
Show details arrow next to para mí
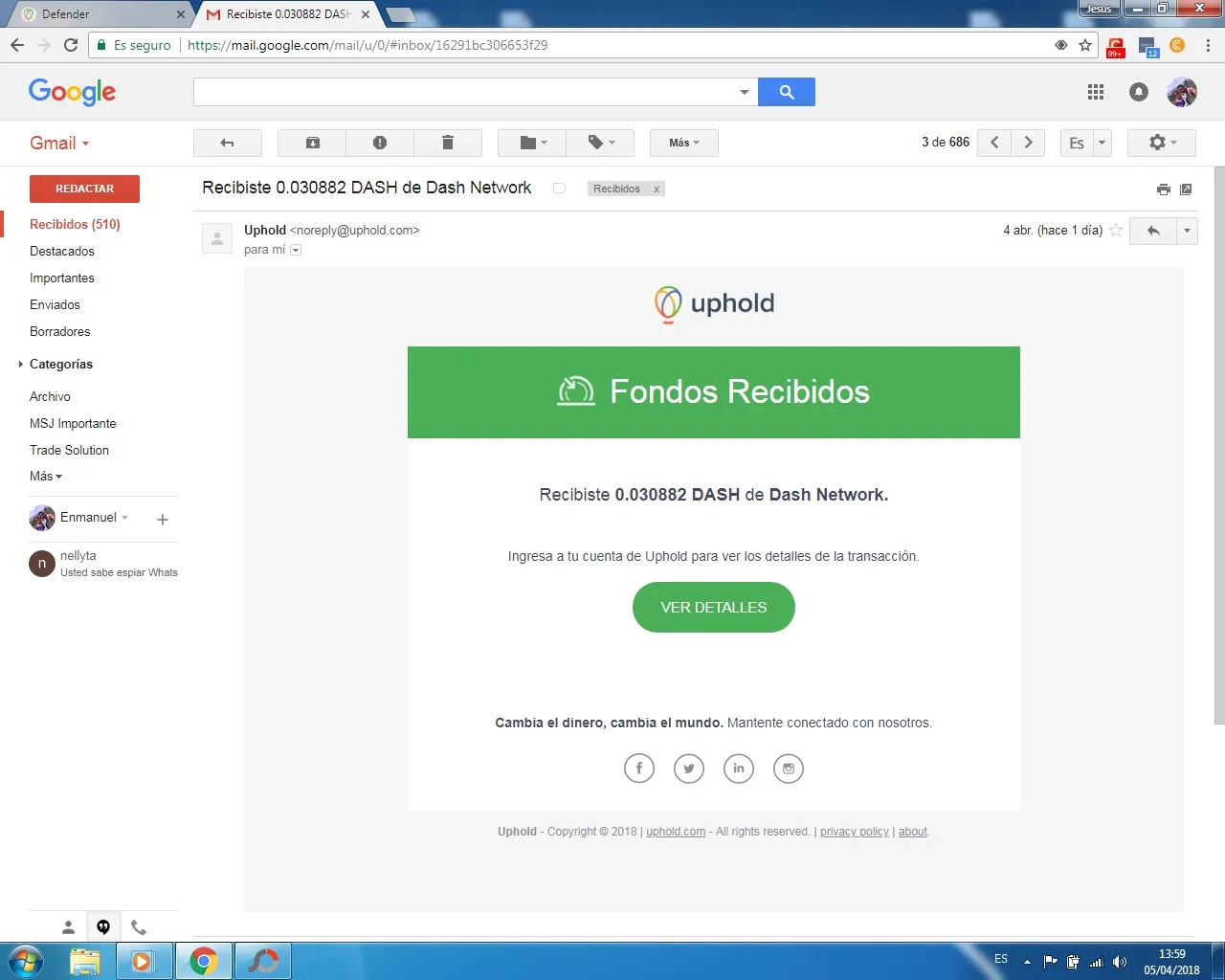click(x=296, y=250)
